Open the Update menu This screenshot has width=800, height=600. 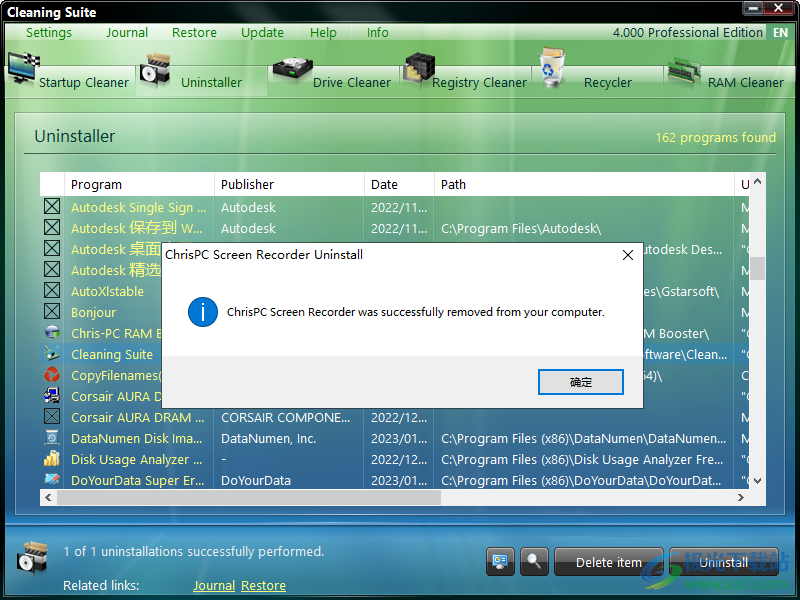tap(262, 33)
